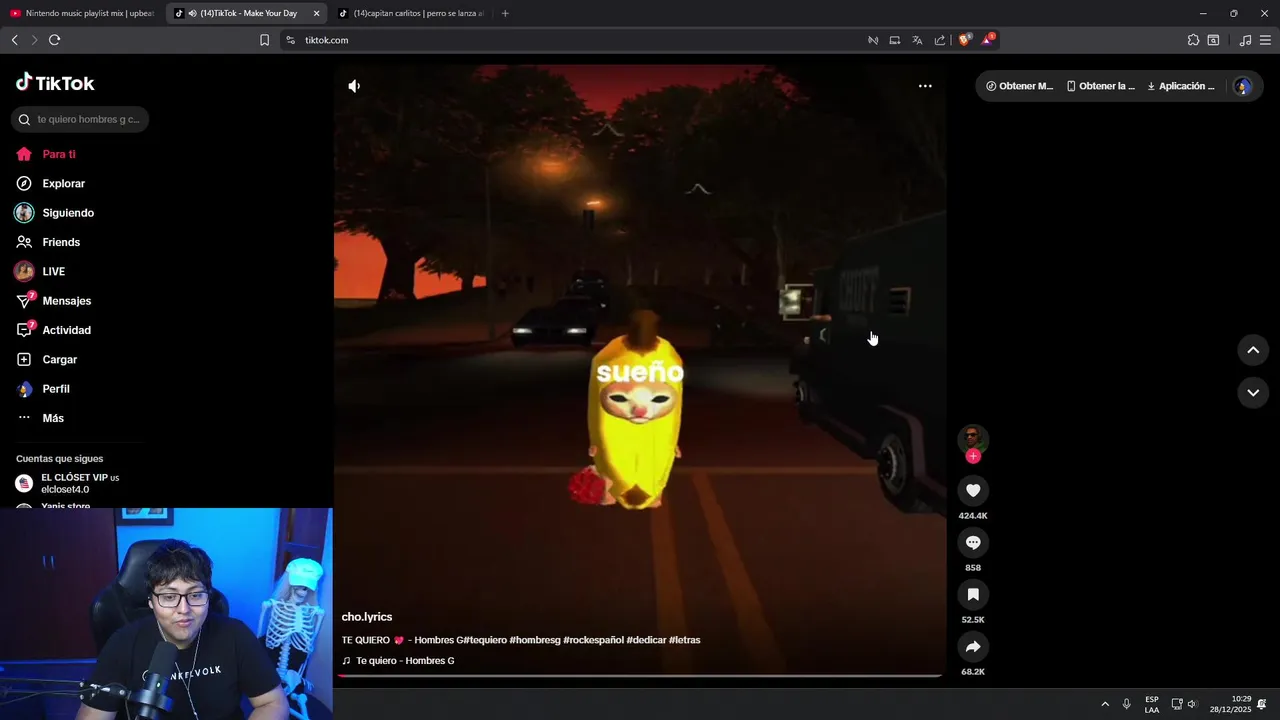Switch to the capitan carlitos tab
Viewport: 1280px width, 720px height.
tap(411, 13)
